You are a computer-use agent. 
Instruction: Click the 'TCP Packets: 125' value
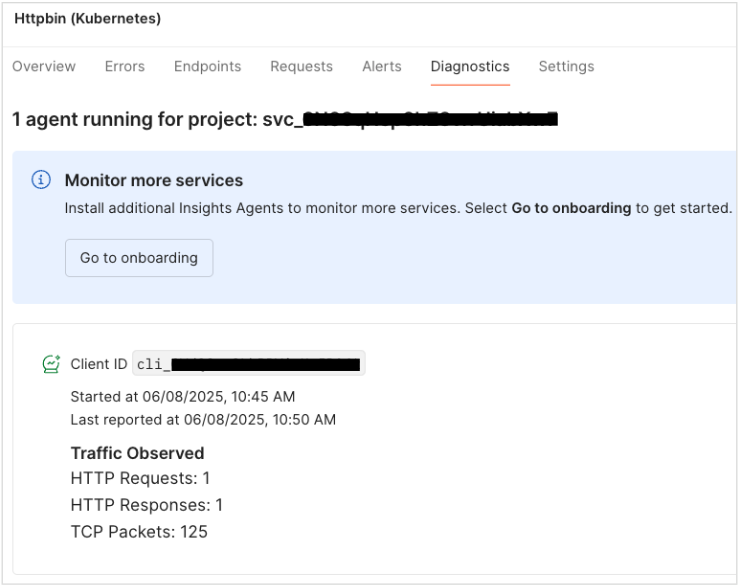tap(139, 532)
